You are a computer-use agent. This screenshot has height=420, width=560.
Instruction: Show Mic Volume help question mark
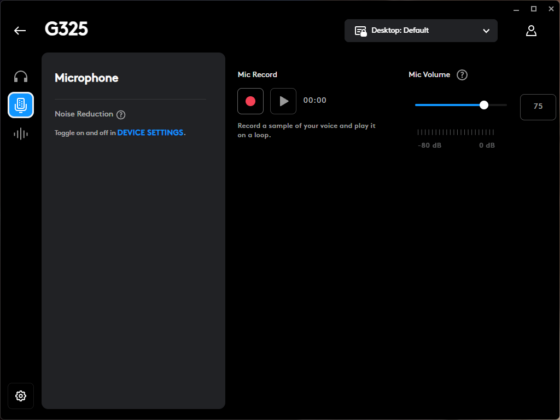(462, 75)
